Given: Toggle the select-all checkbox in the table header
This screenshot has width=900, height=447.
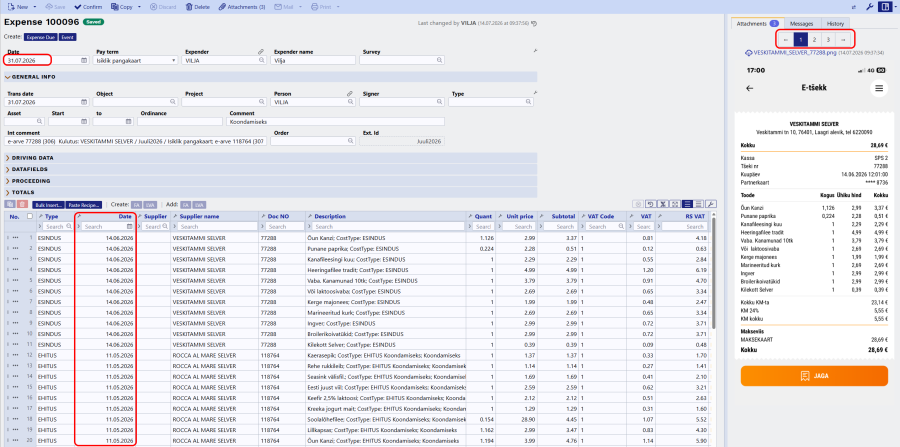Looking at the screenshot, I should pos(30,216).
